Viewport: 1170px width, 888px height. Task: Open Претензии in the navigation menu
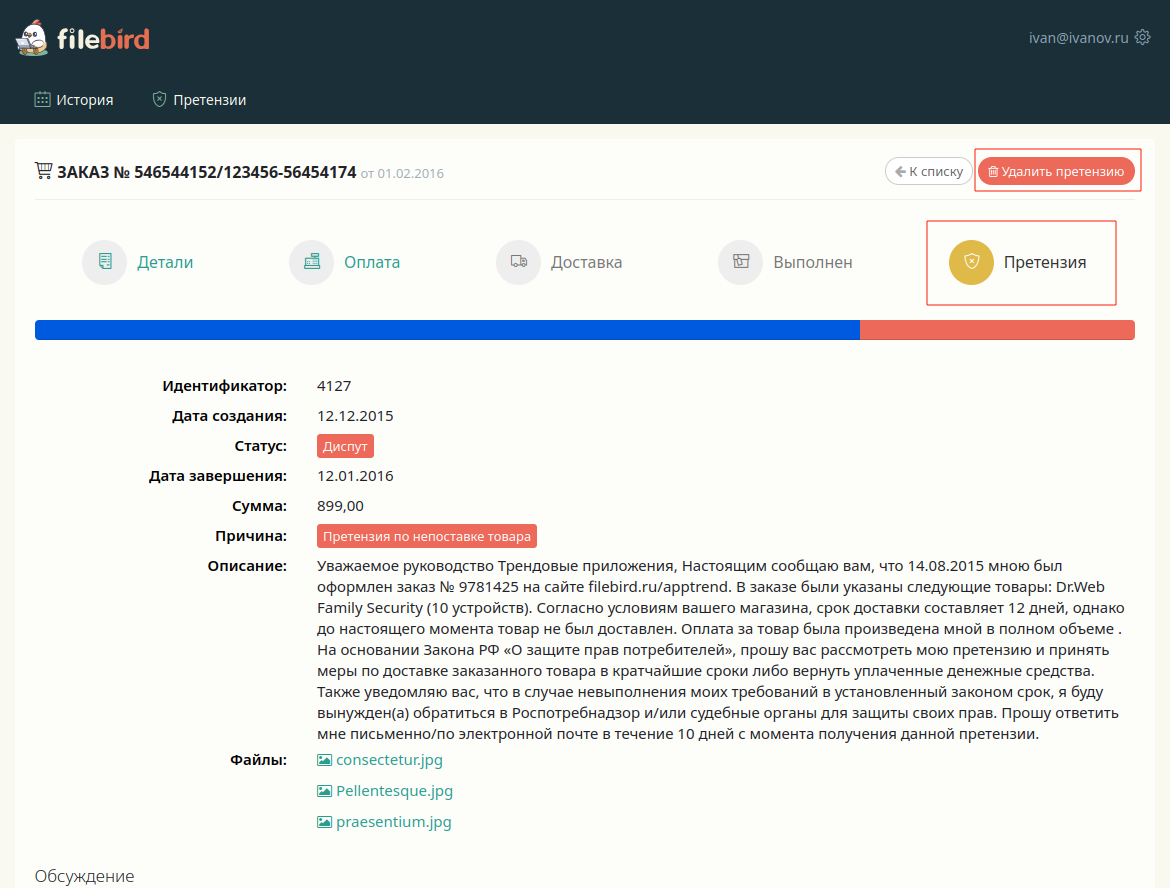coord(199,100)
